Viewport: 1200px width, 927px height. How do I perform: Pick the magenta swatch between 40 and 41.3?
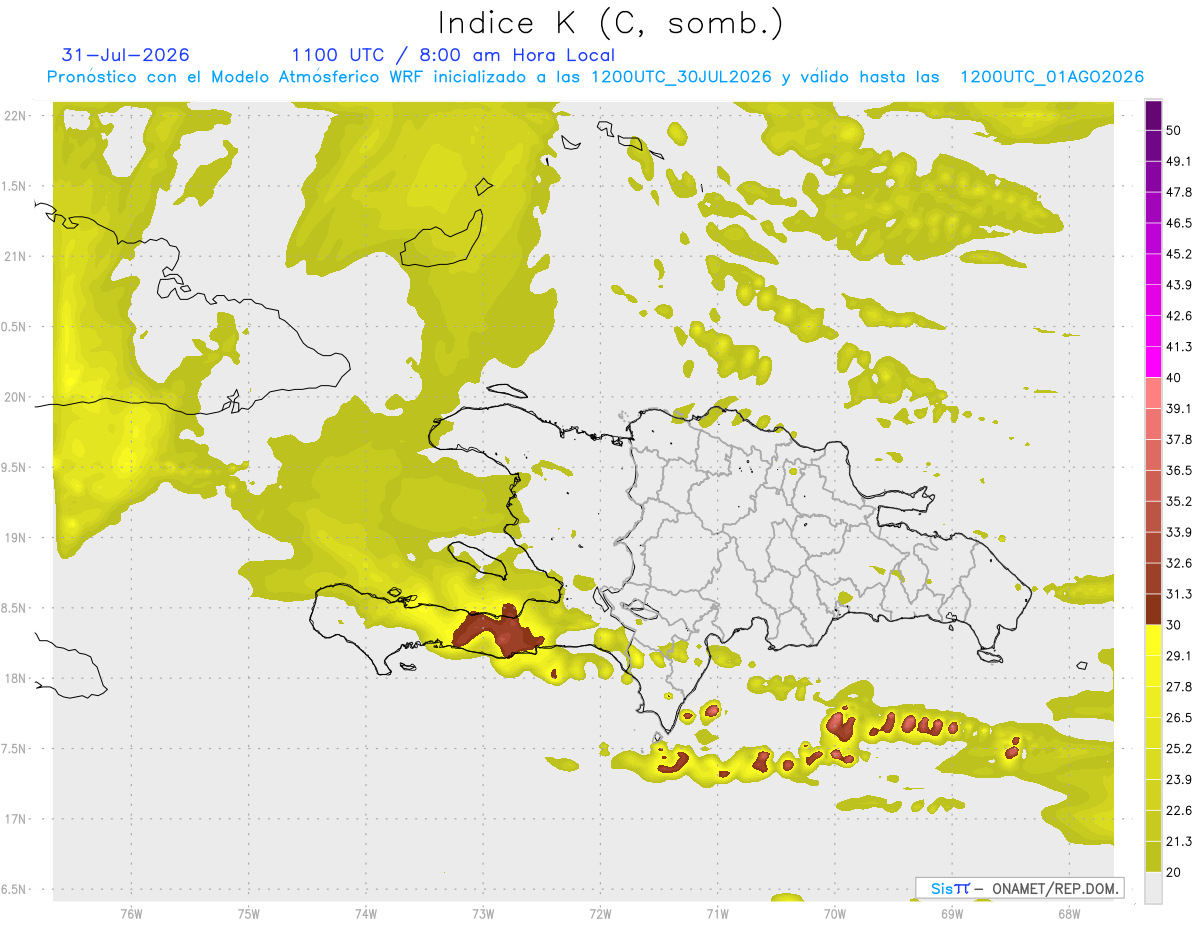tap(1153, 362)
